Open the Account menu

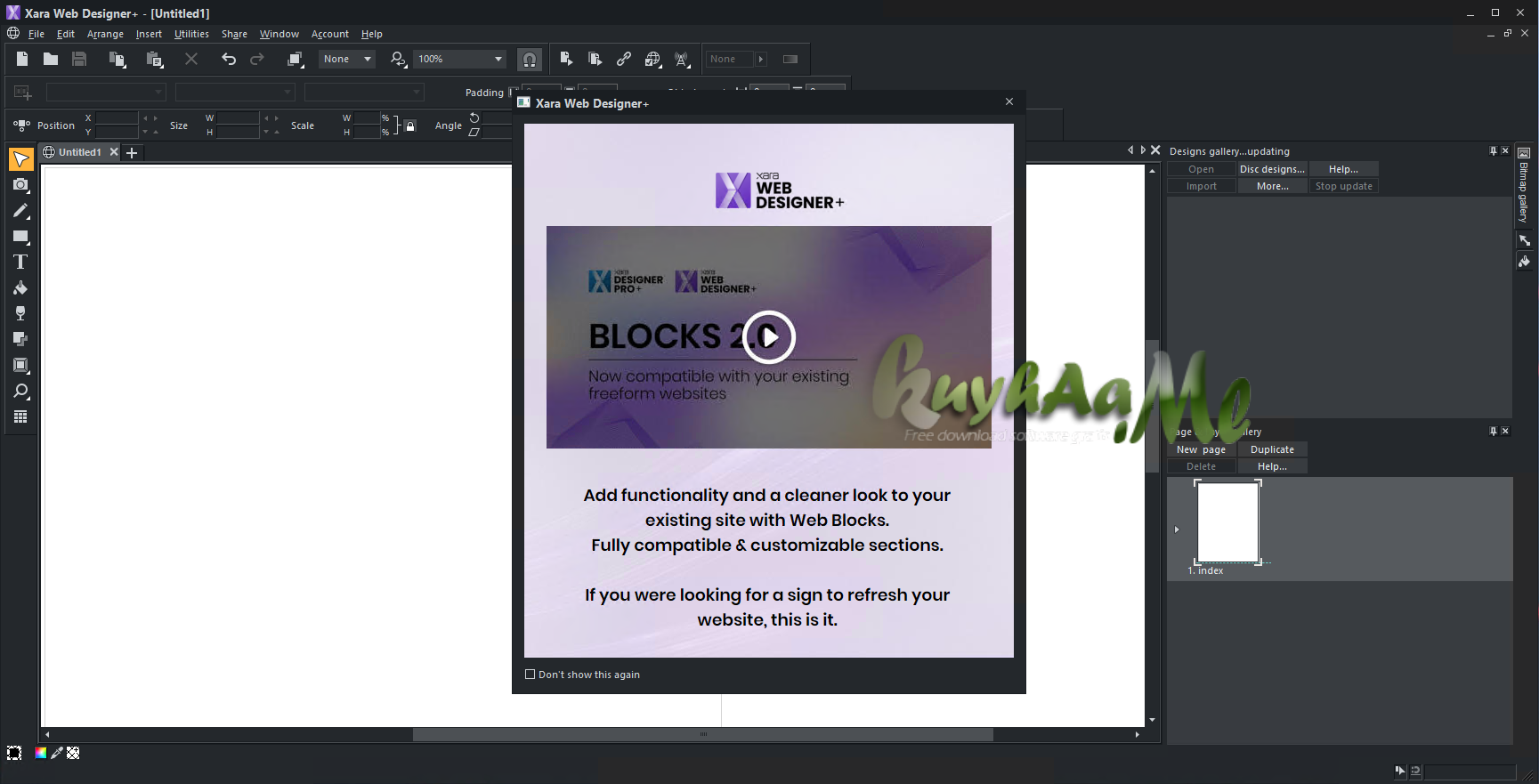click(x=330, y=34)
